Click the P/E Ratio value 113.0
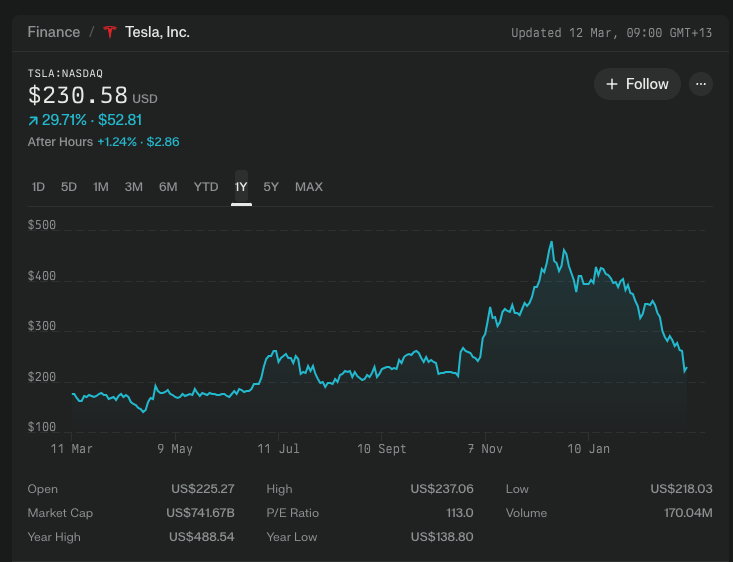 [x=460, y=513]
